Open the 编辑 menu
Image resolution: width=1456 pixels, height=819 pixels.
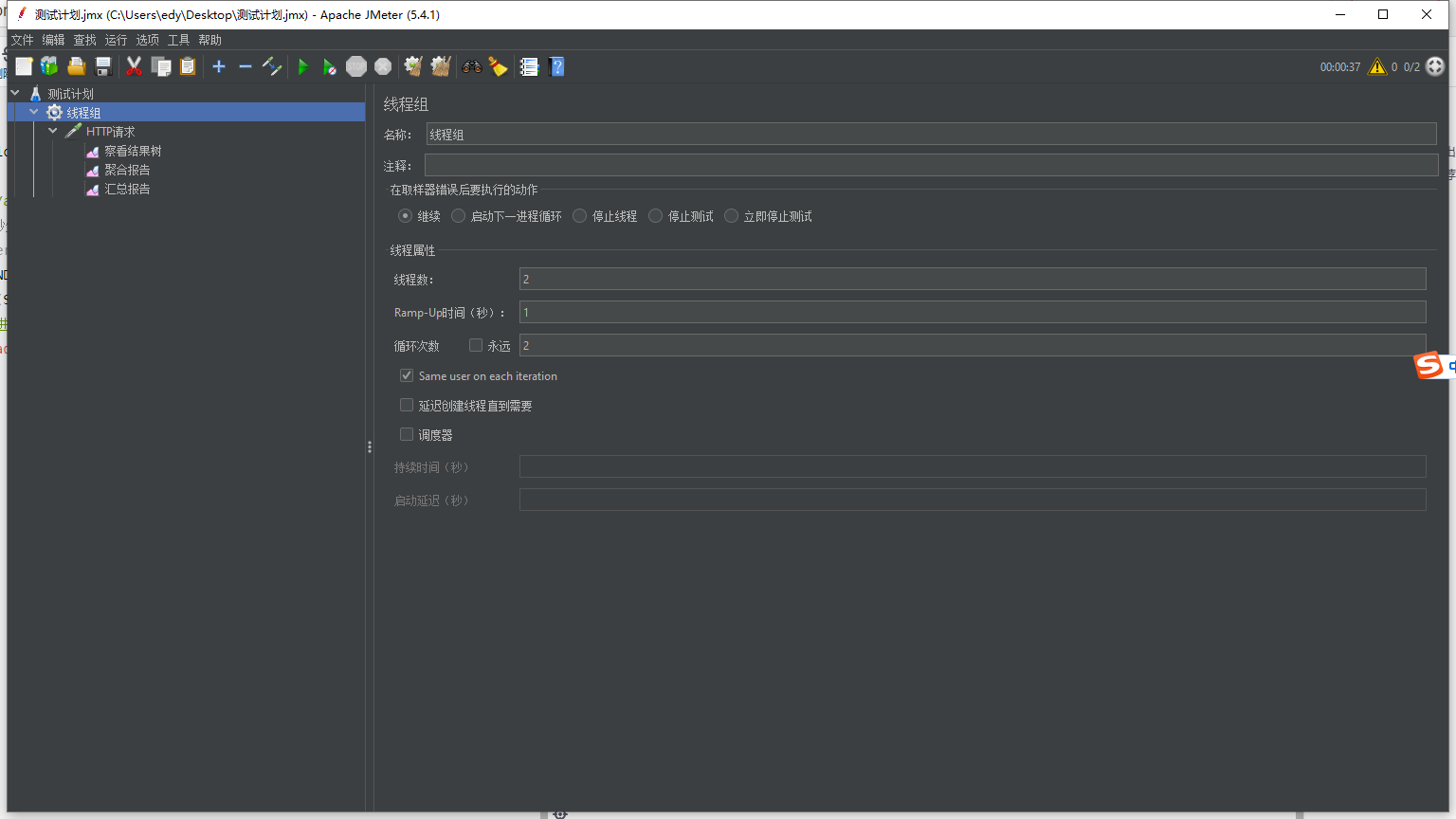point(53,40)
